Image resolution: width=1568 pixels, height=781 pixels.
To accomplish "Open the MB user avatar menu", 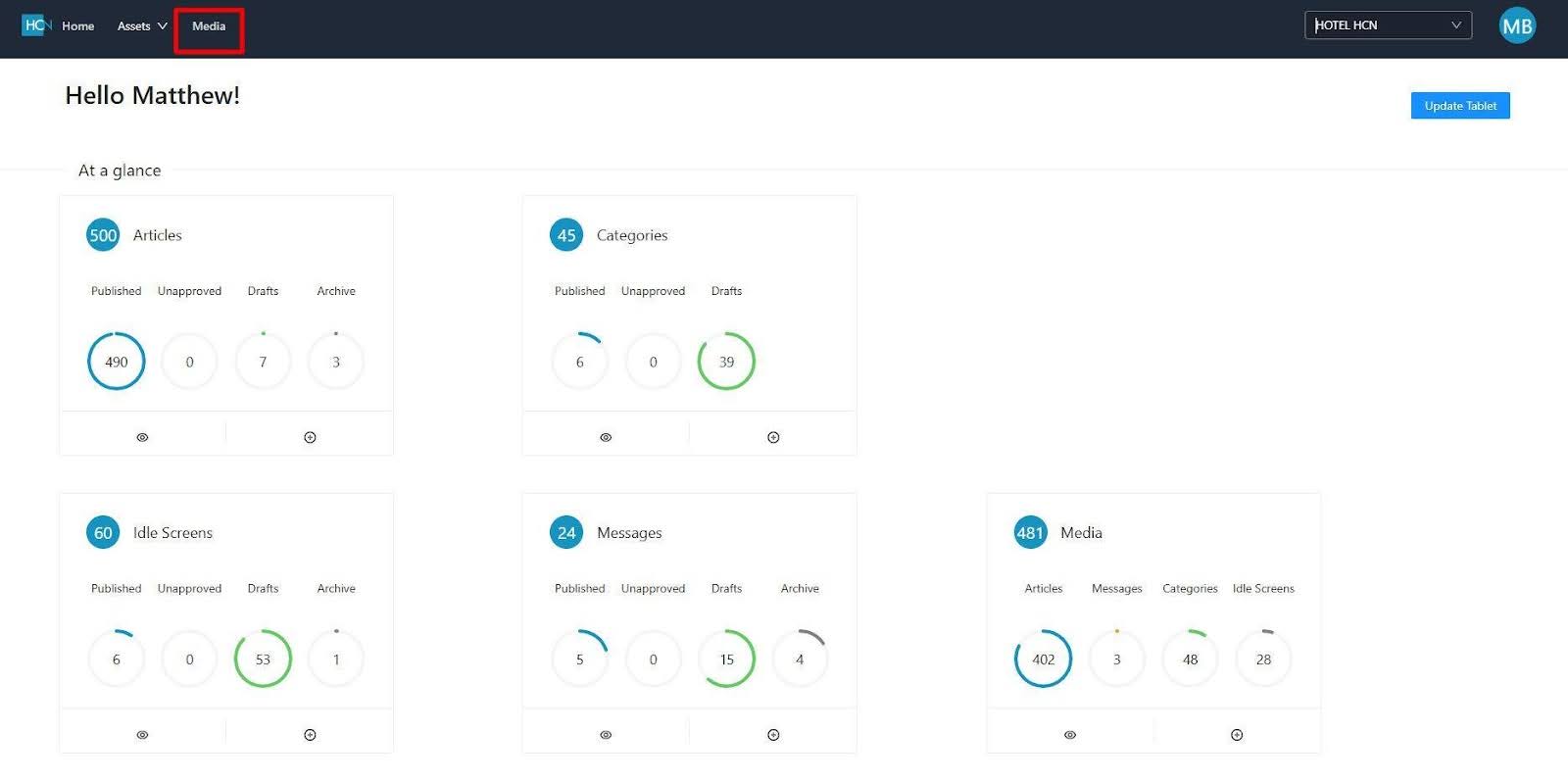I will click(1516, 26).
